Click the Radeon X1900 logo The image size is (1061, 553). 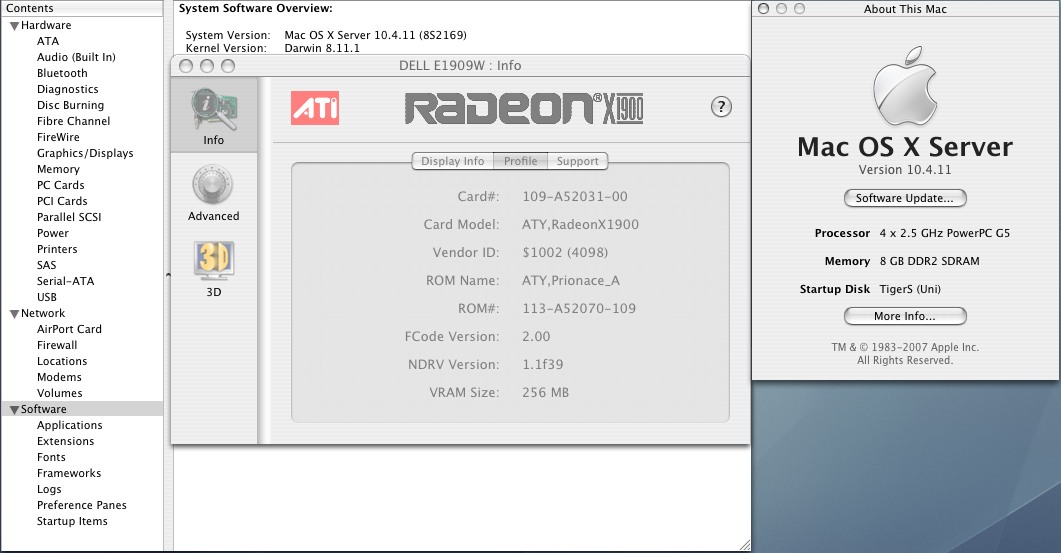[524, 108]
